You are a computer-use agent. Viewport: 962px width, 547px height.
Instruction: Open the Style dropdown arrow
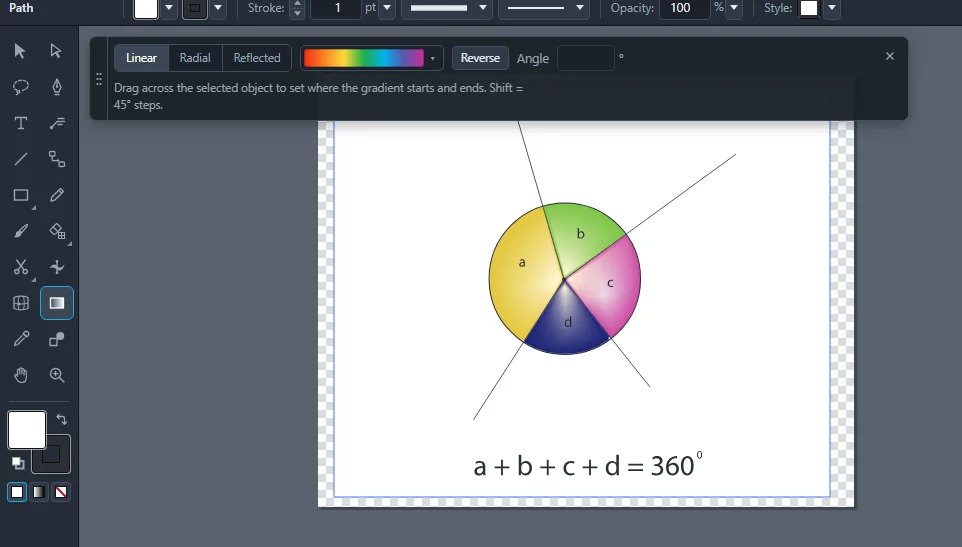point(832,9)
